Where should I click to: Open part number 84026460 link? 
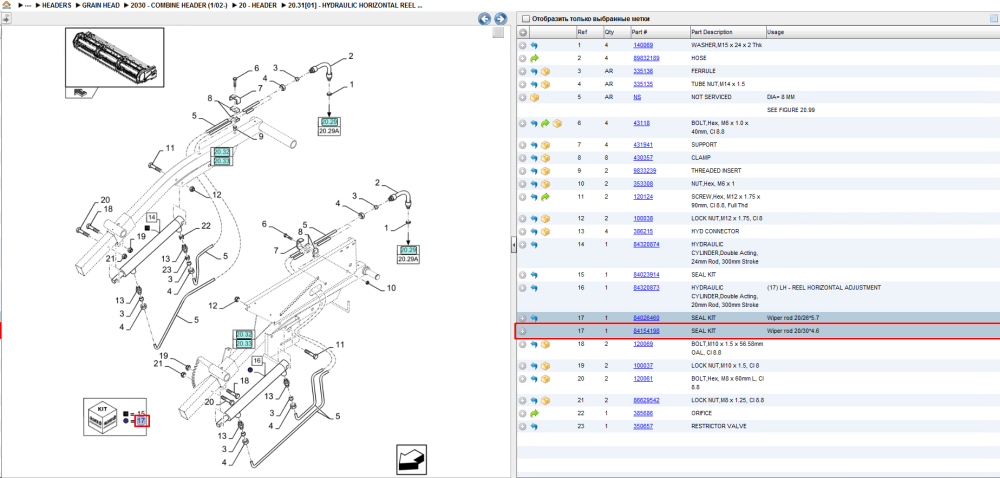pos(646,317)
